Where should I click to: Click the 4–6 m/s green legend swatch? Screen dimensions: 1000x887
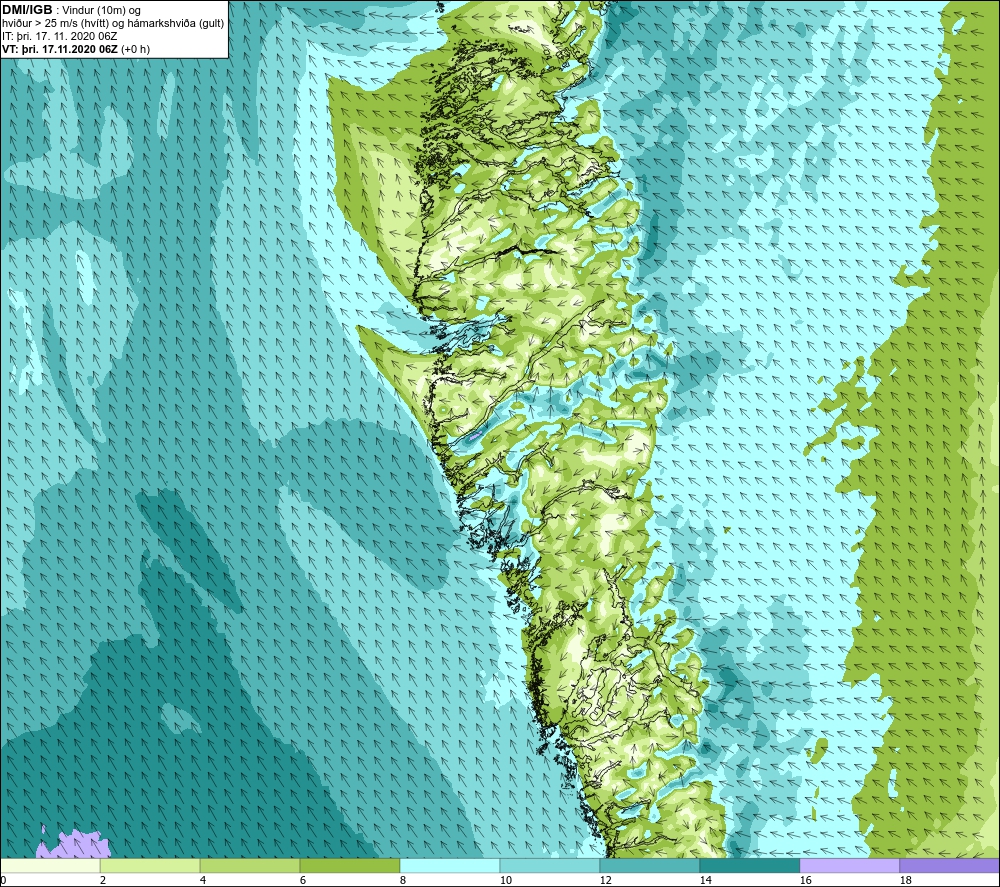pos(250,865)
